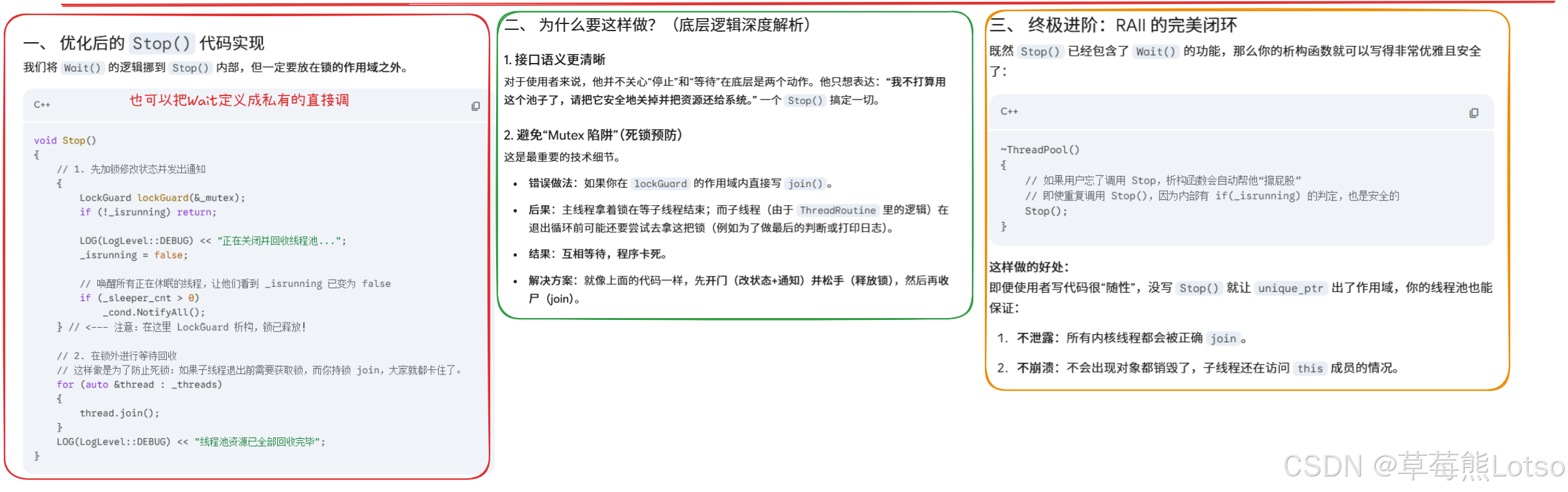Click the log line '线程池资源已全部回收完毕'
Screen dimensions: 1568x492
coord(191,441)
